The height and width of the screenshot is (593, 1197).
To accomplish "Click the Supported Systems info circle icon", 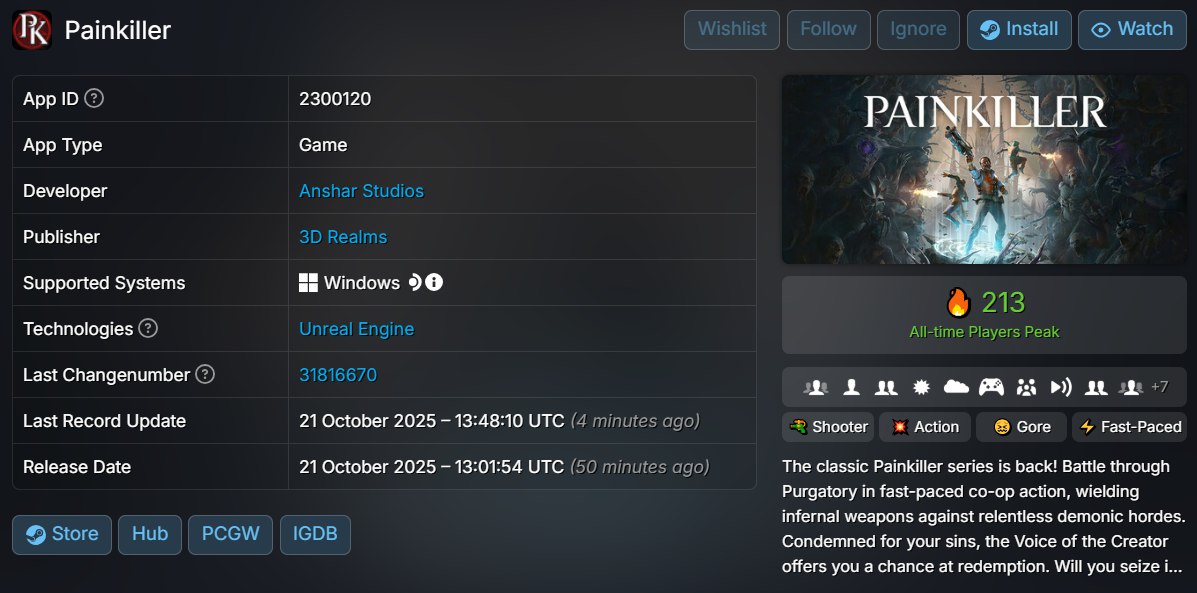I will tap(434, 282).
